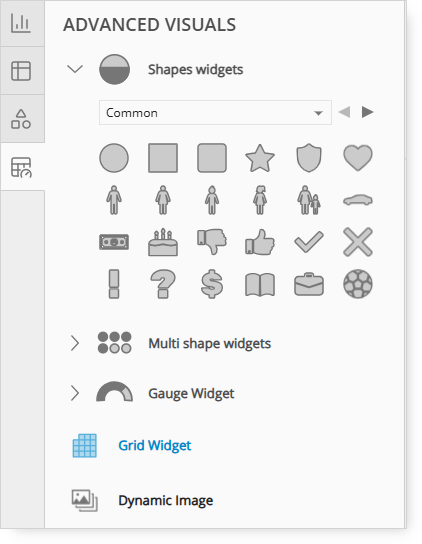Select the checkmark shape

(309, 242)
